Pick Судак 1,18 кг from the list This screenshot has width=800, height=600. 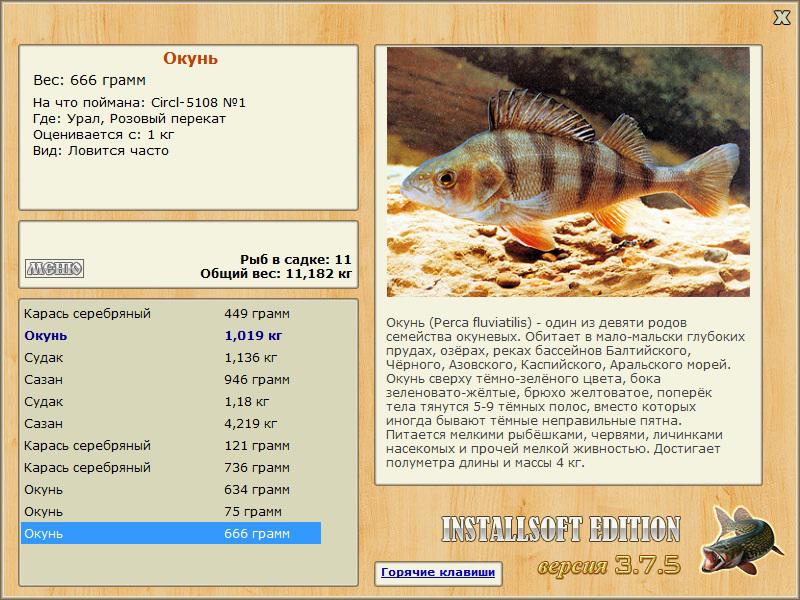pyautogui.click(x=171, y=402)
